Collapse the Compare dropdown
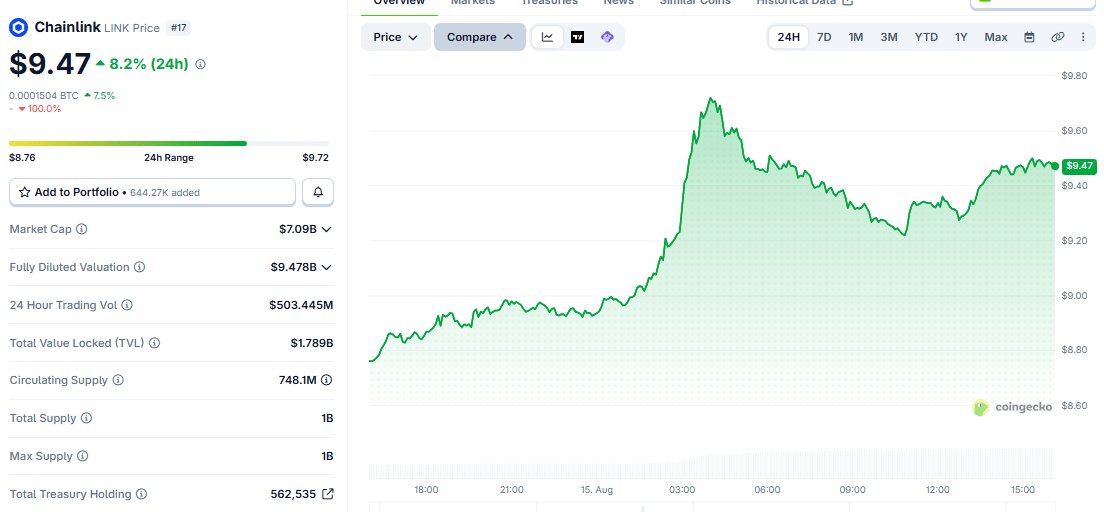Image resolution: width=1104 pixels, height=512 pixels. pos(479,37)
